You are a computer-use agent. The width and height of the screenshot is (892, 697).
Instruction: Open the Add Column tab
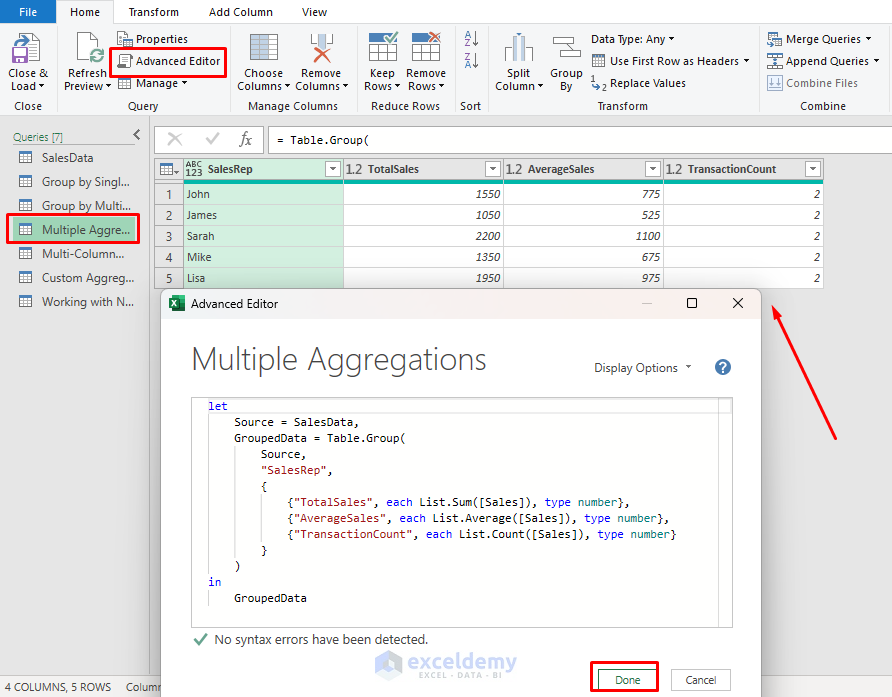point(239,12)
